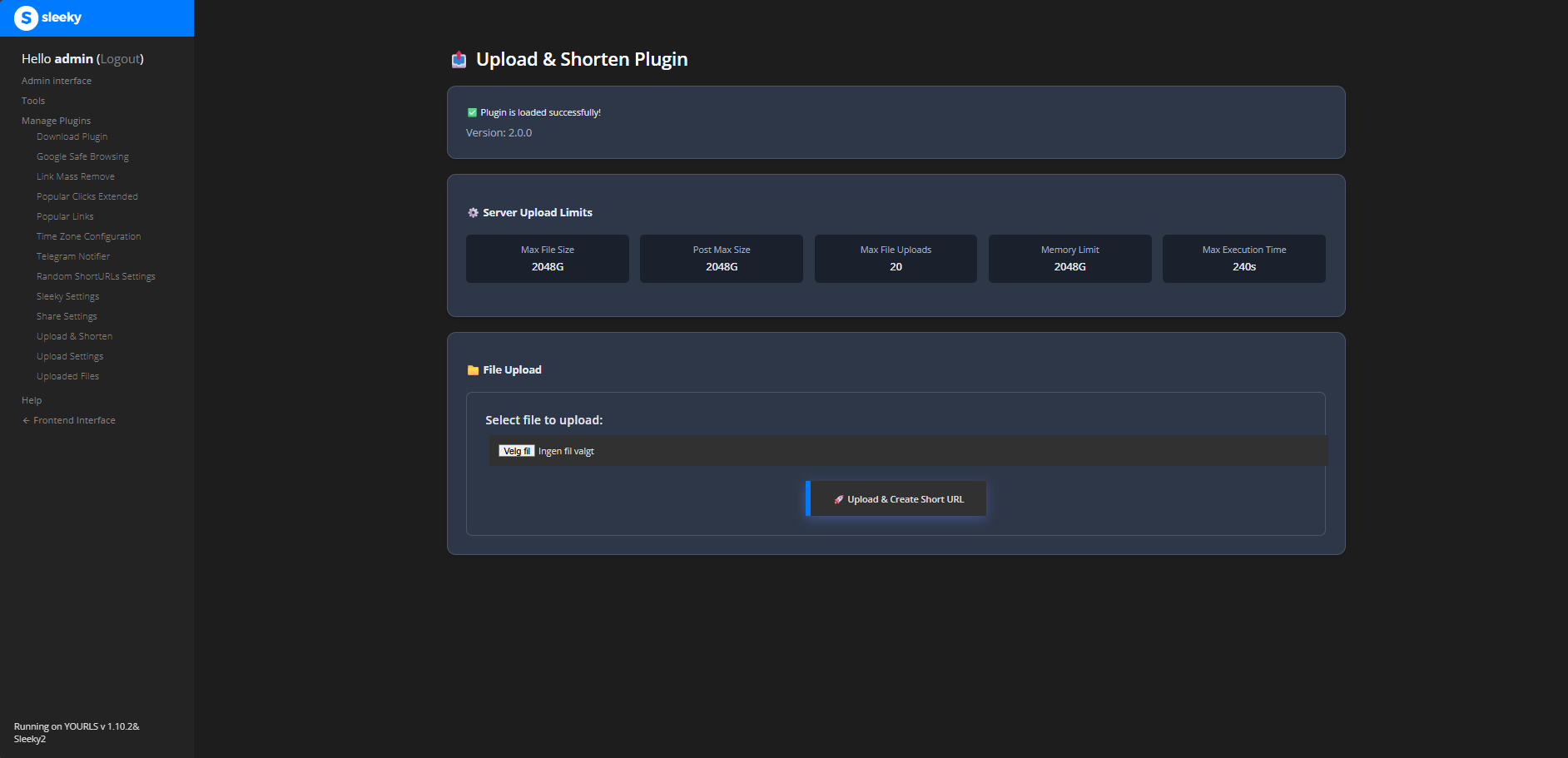Open Sleeky Settings
This screenshot has width=1568, height=758.
[x=67, y=295]
